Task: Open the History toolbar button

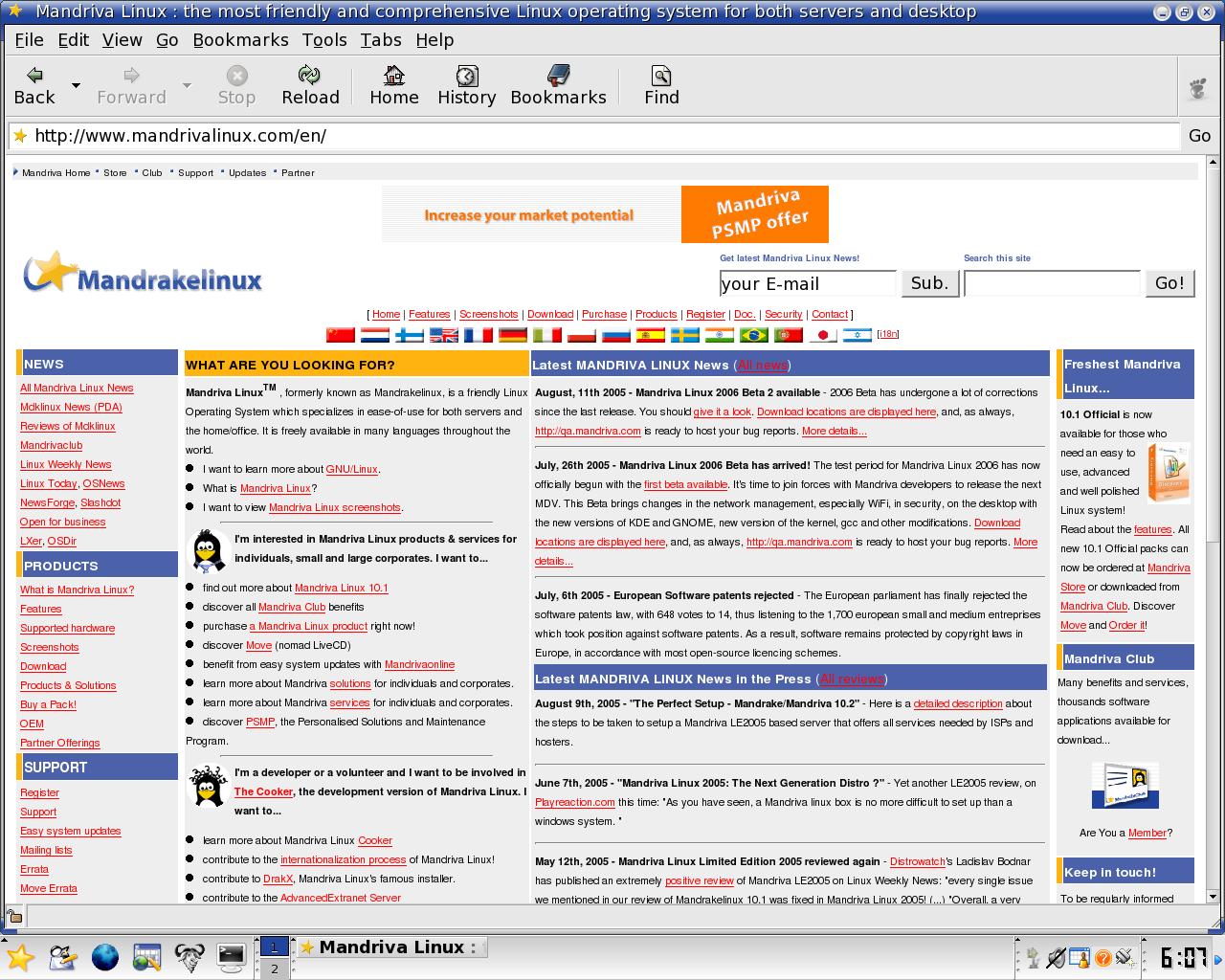Action: coord(467,85)
